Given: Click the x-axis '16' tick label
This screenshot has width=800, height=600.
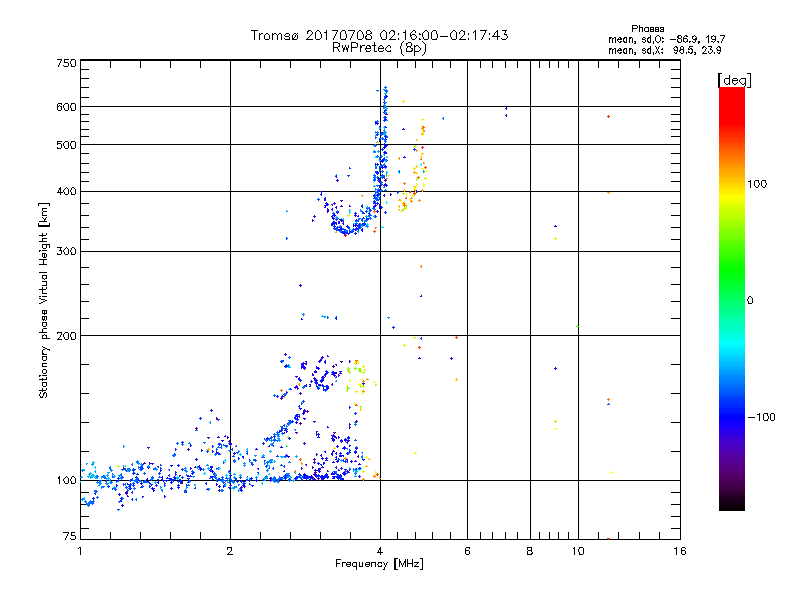Looking at the screenshot, I should (680, 551).
